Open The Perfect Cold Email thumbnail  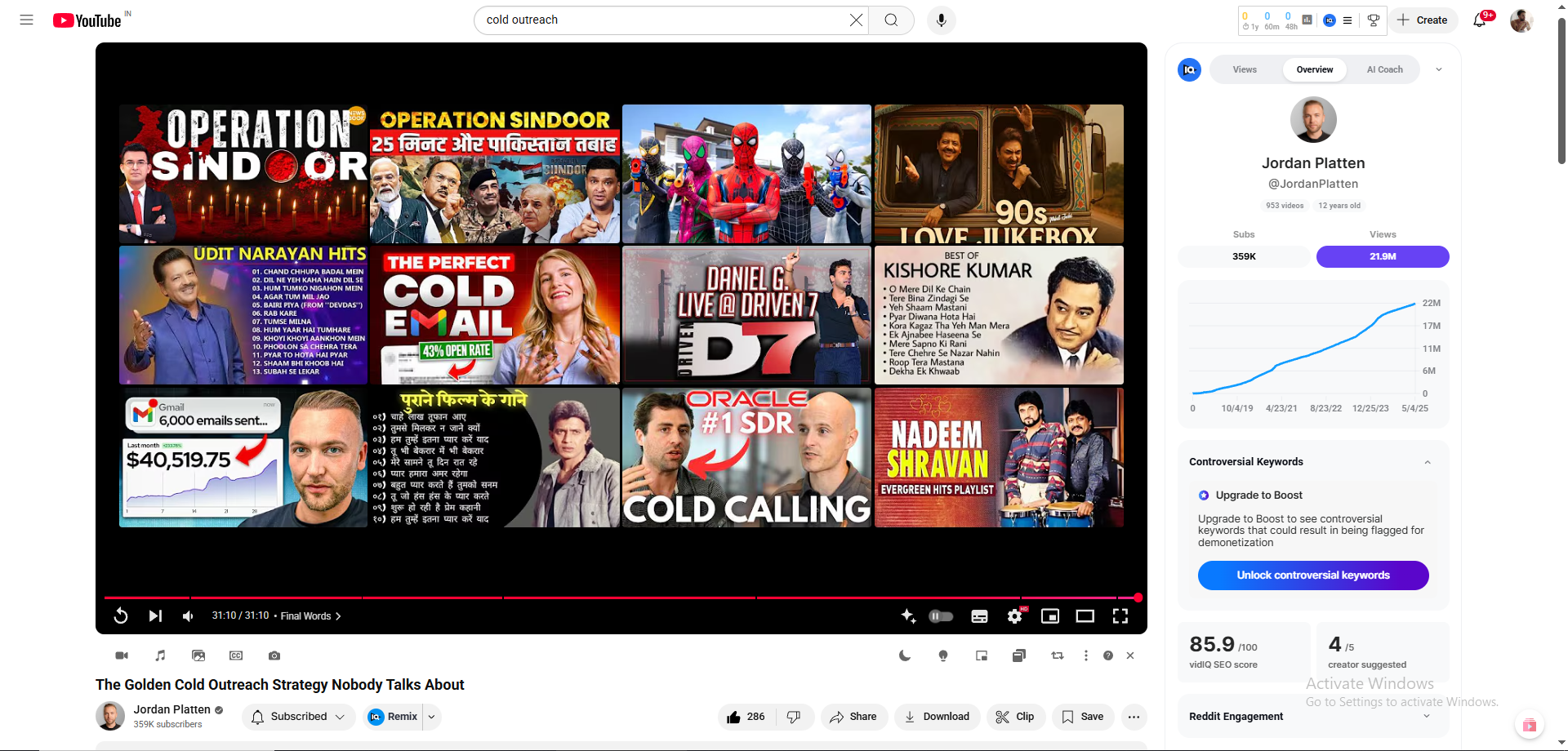click(495, 315)
